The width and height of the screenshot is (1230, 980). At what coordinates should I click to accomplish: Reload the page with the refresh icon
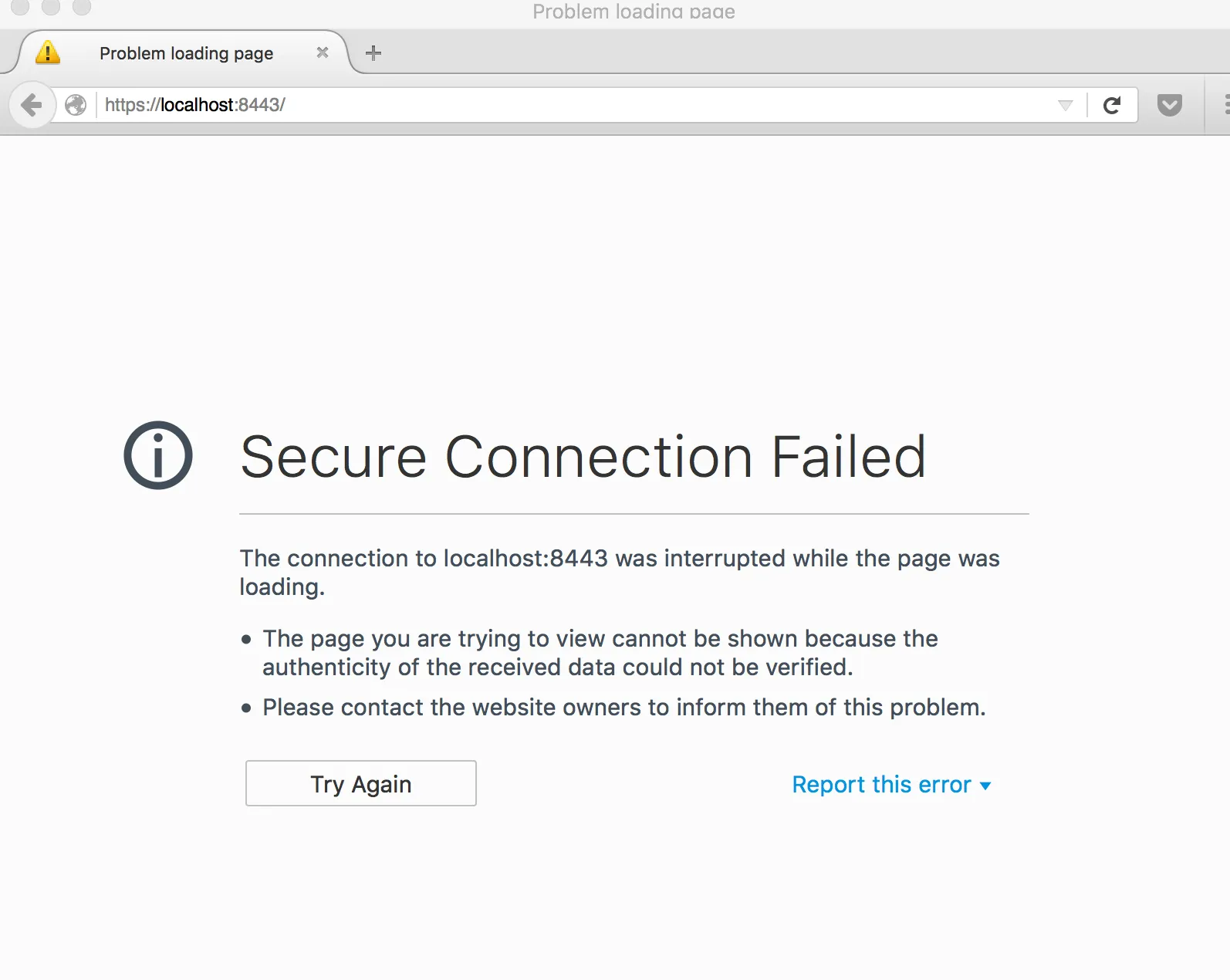(1111, 105)
